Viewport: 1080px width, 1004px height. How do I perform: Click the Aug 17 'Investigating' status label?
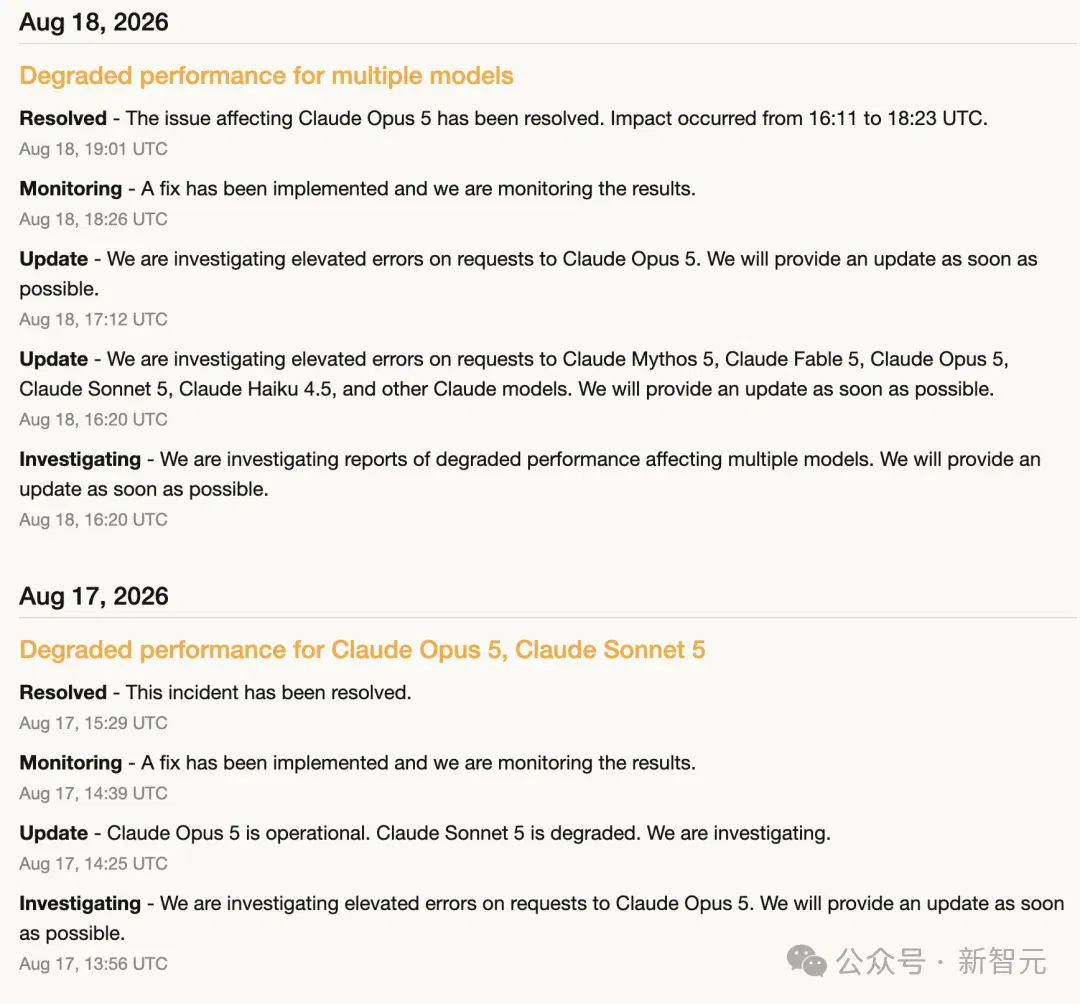pyautogui.click(x=80, y=903)
